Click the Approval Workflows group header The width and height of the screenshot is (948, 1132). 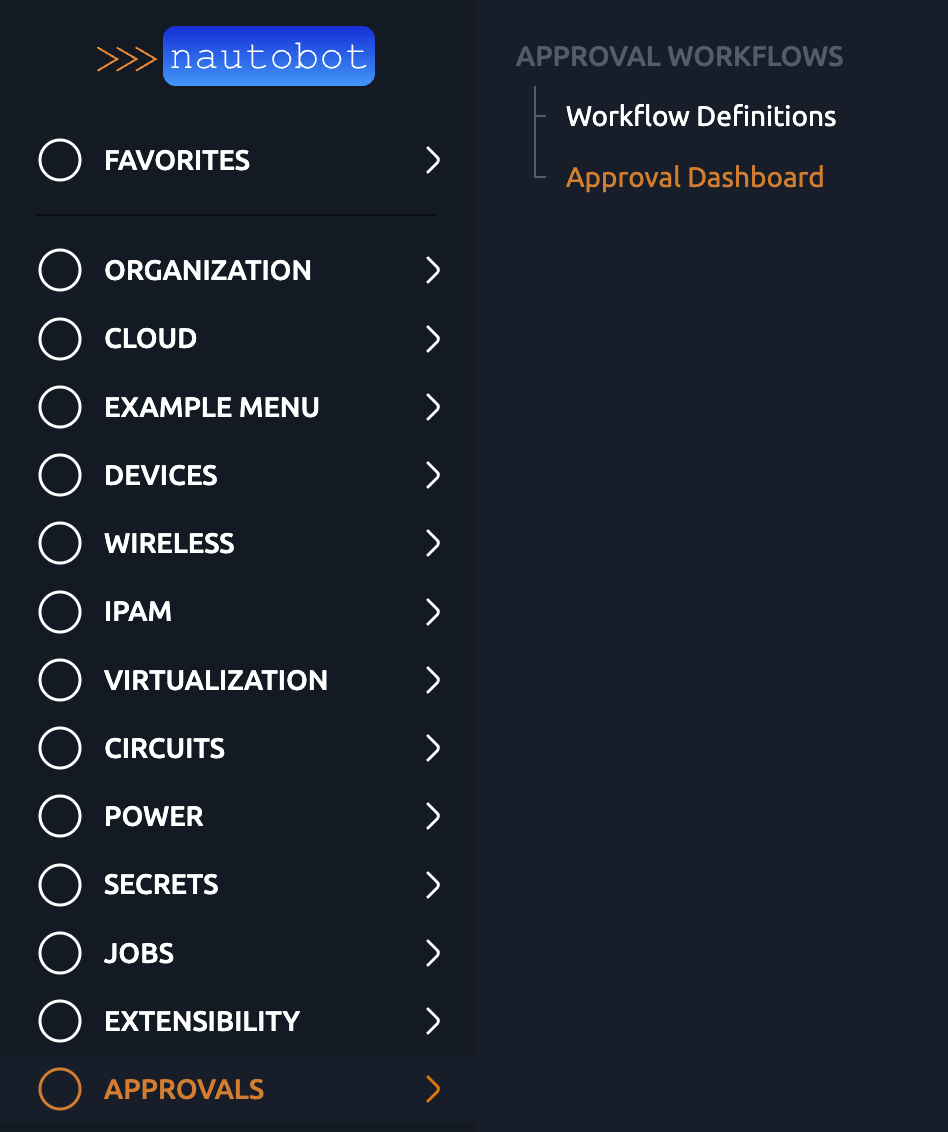tap(680, 57)
